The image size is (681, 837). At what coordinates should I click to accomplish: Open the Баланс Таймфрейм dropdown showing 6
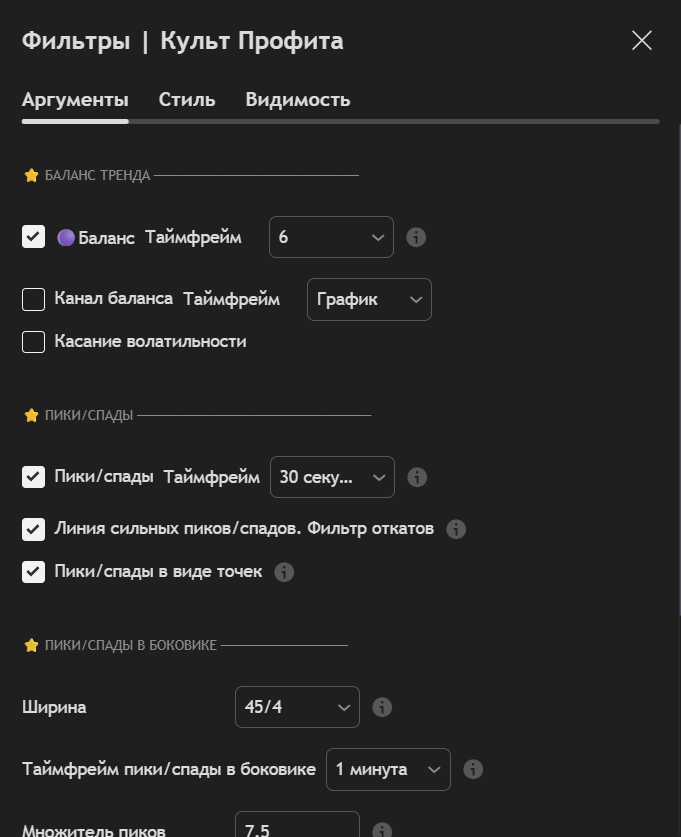pos(331,237)
